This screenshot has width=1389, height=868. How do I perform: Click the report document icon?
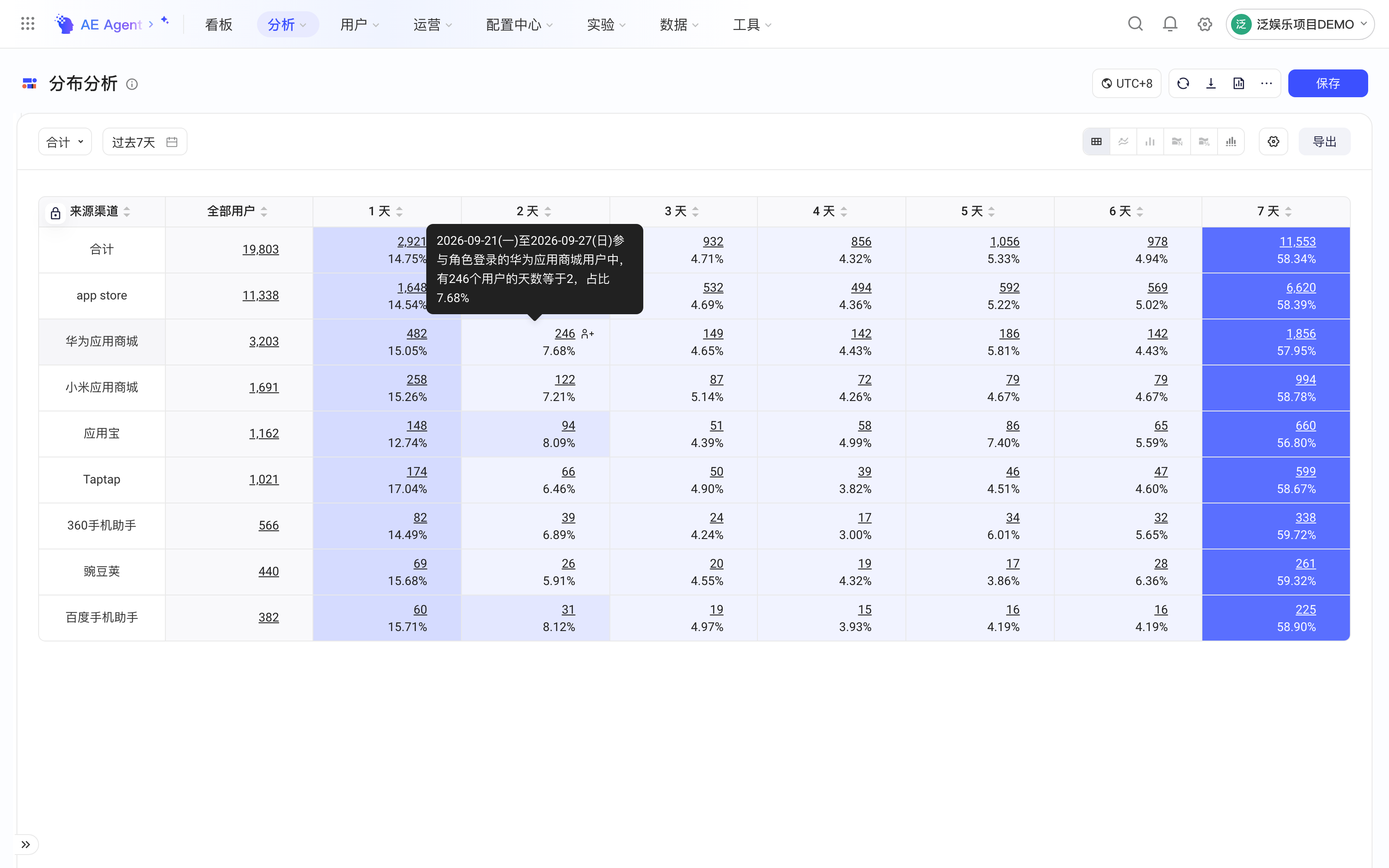pyautogui.click(x=1239, y=84)
